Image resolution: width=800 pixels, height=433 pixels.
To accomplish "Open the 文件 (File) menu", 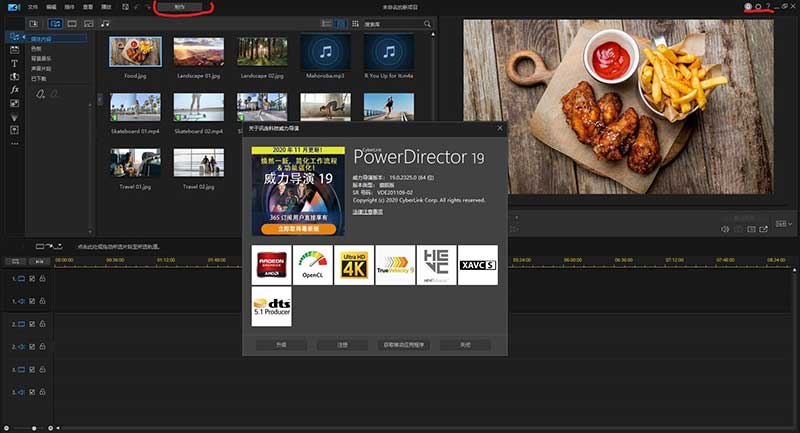I will click(x=33, y=7).
